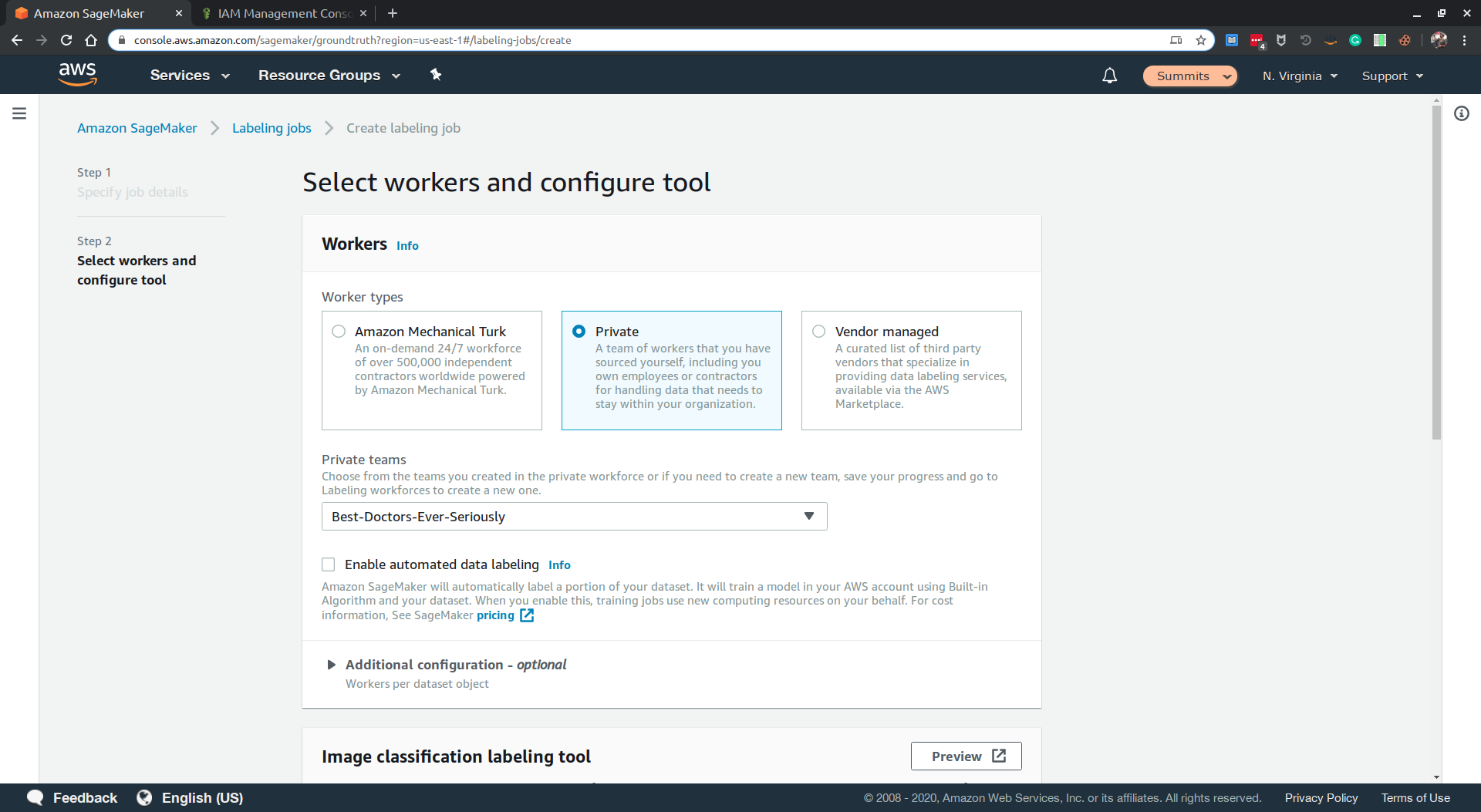Open a new browser tab with plus
Image resolution: width=1481 pixels, height=812 pixels.
393,13
